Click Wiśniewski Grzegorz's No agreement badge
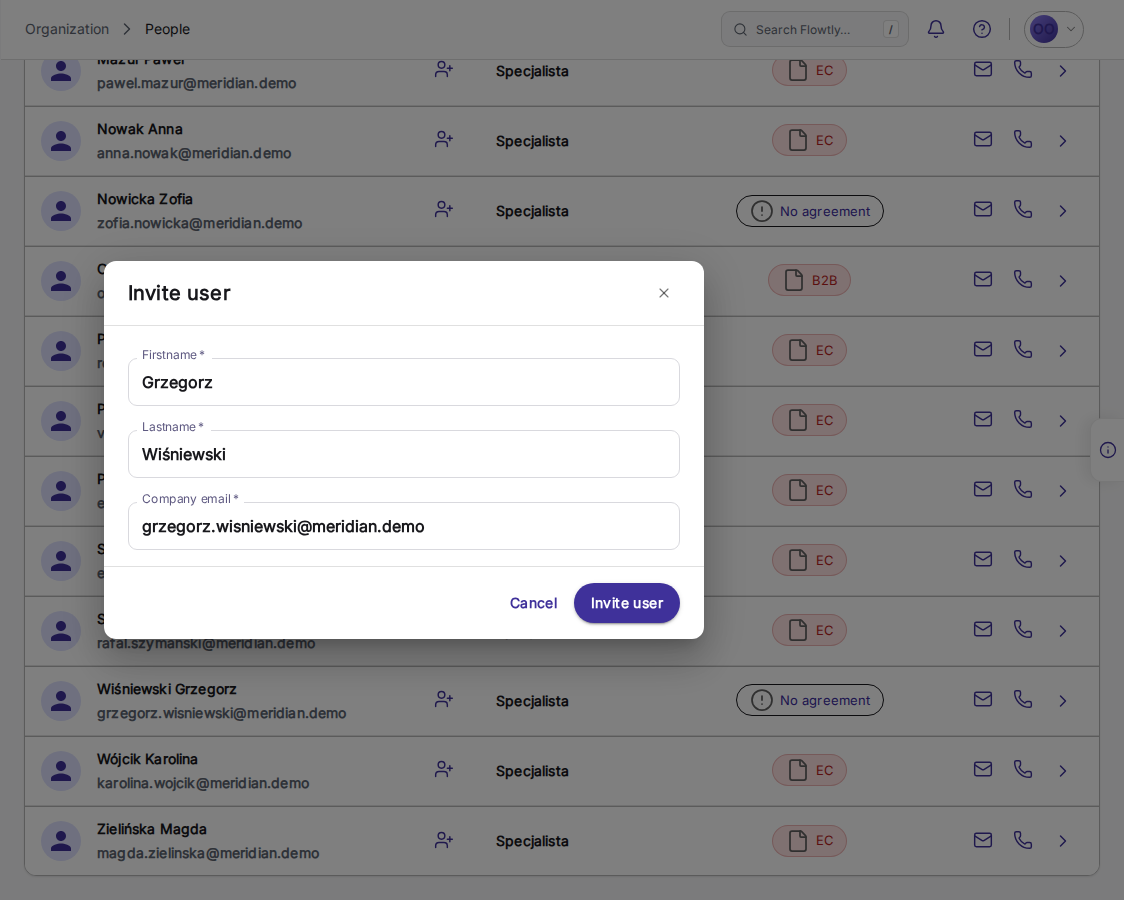1124x900 pixels. click(x=810, y=700)
